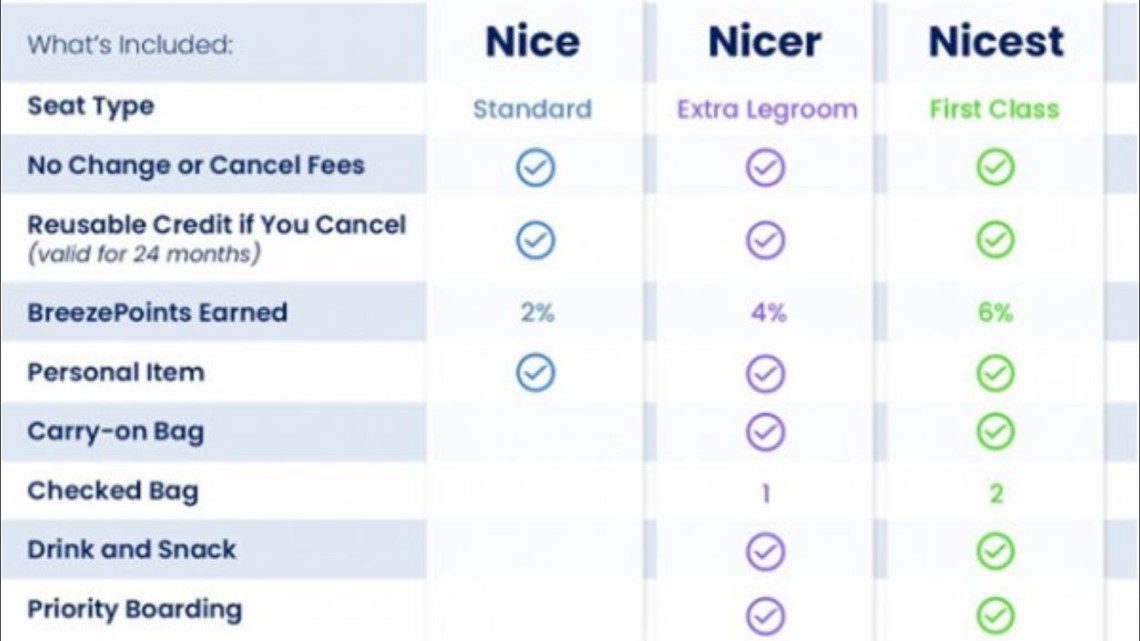Click the Nicer checkmark for Priority Boarding
Image resolution: width=1140 pixels, height=641 pixels.
click(766, 616)
